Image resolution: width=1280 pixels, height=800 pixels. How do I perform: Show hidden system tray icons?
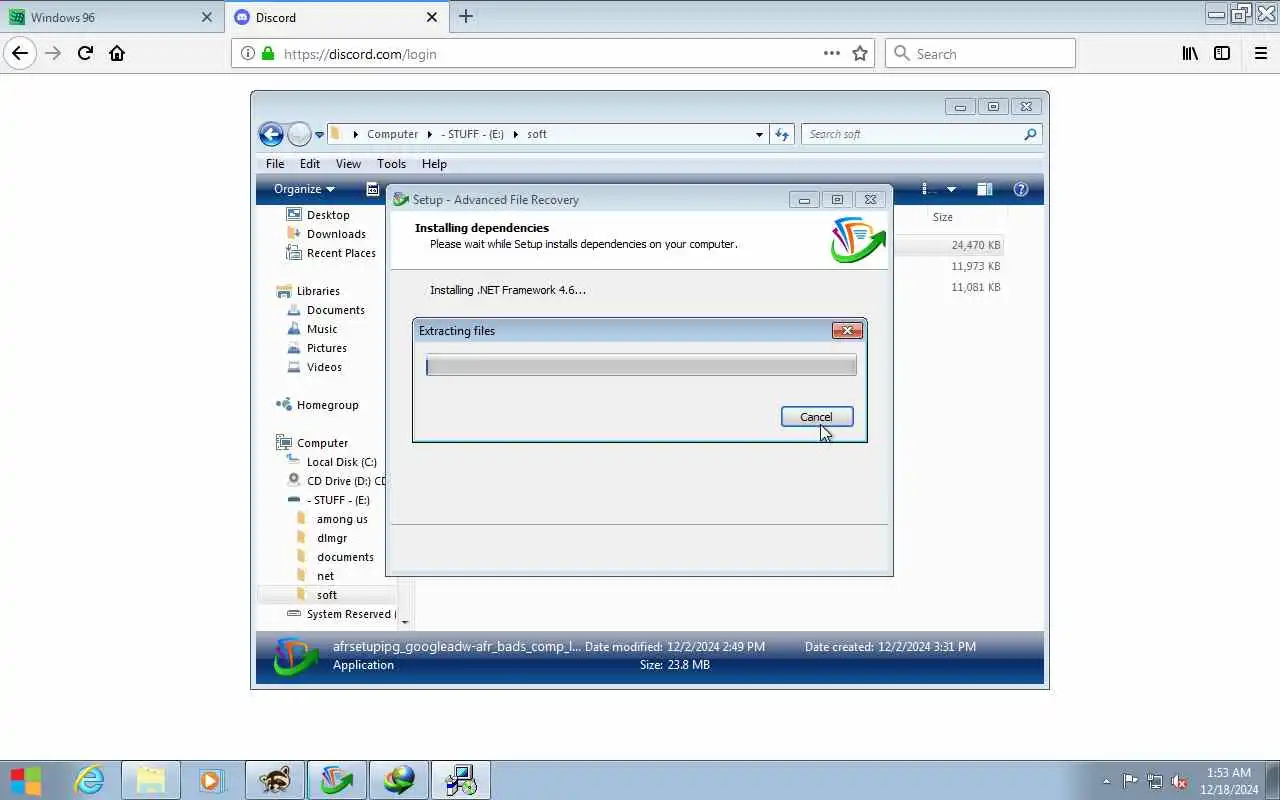tap(1106, 782)
